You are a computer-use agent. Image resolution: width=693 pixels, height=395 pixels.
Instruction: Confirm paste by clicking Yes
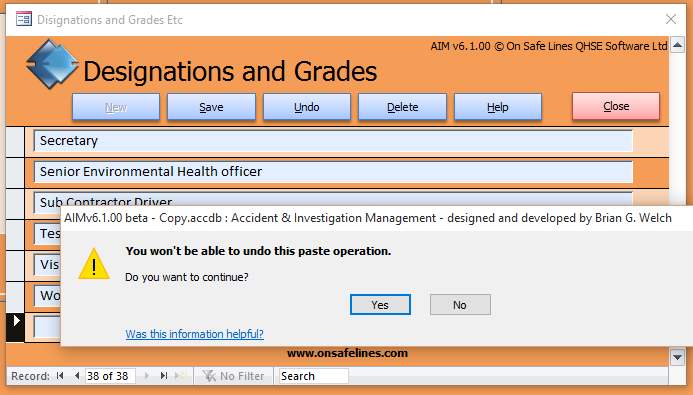point(380,305)
